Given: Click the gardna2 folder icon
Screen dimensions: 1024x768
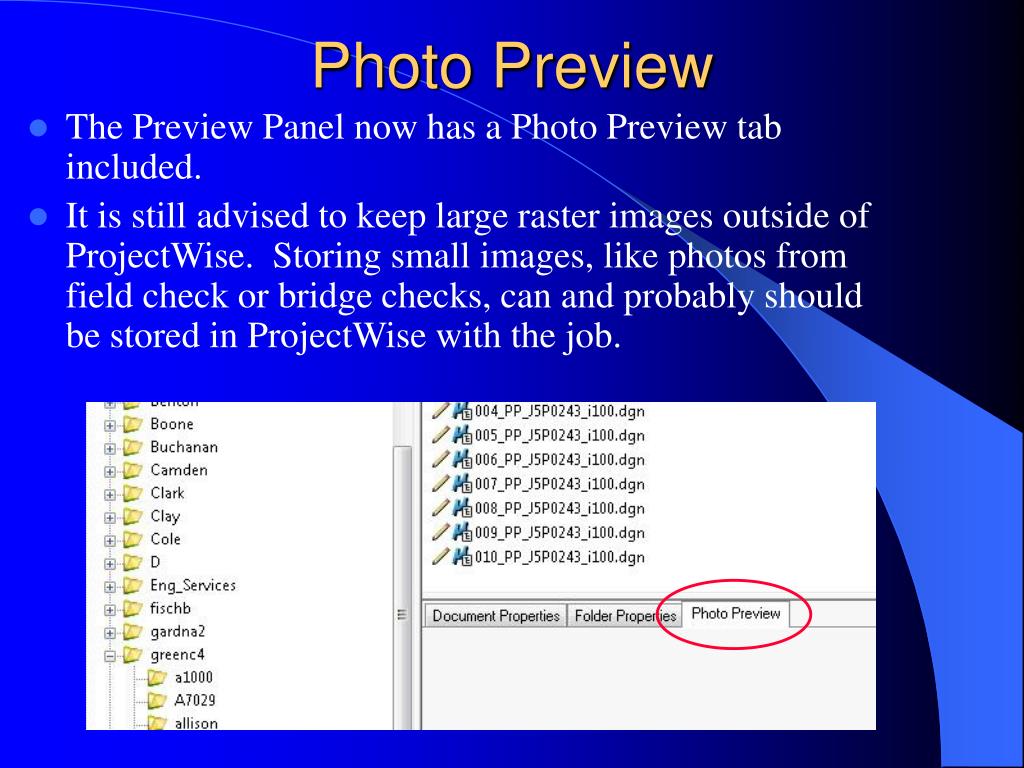Looking at the screenshot, I should [133, 632].
